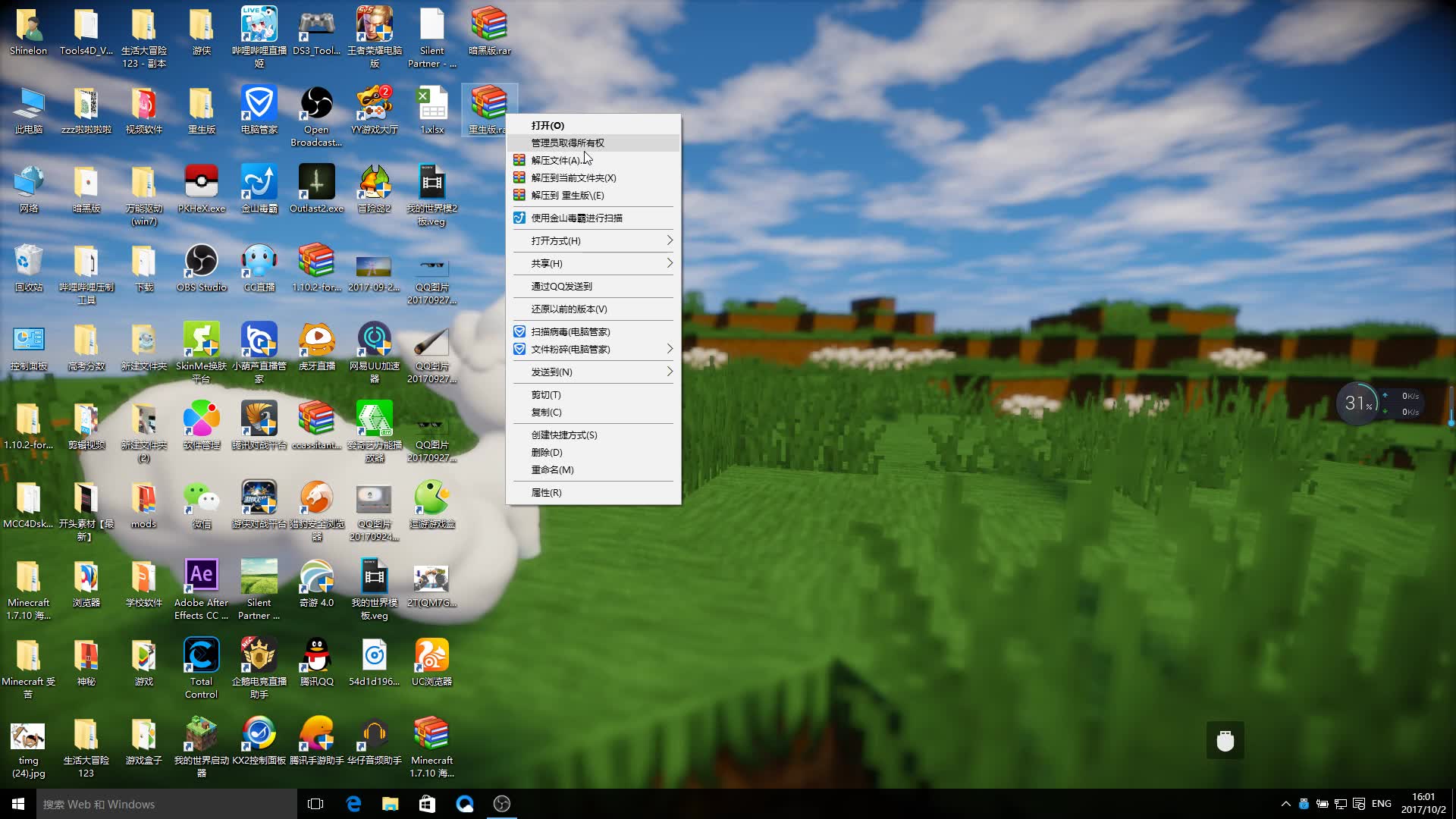Choose 创建快捷方式(S) in the context menu
The height and width of the screenshot is (819, 1456).
593,435
